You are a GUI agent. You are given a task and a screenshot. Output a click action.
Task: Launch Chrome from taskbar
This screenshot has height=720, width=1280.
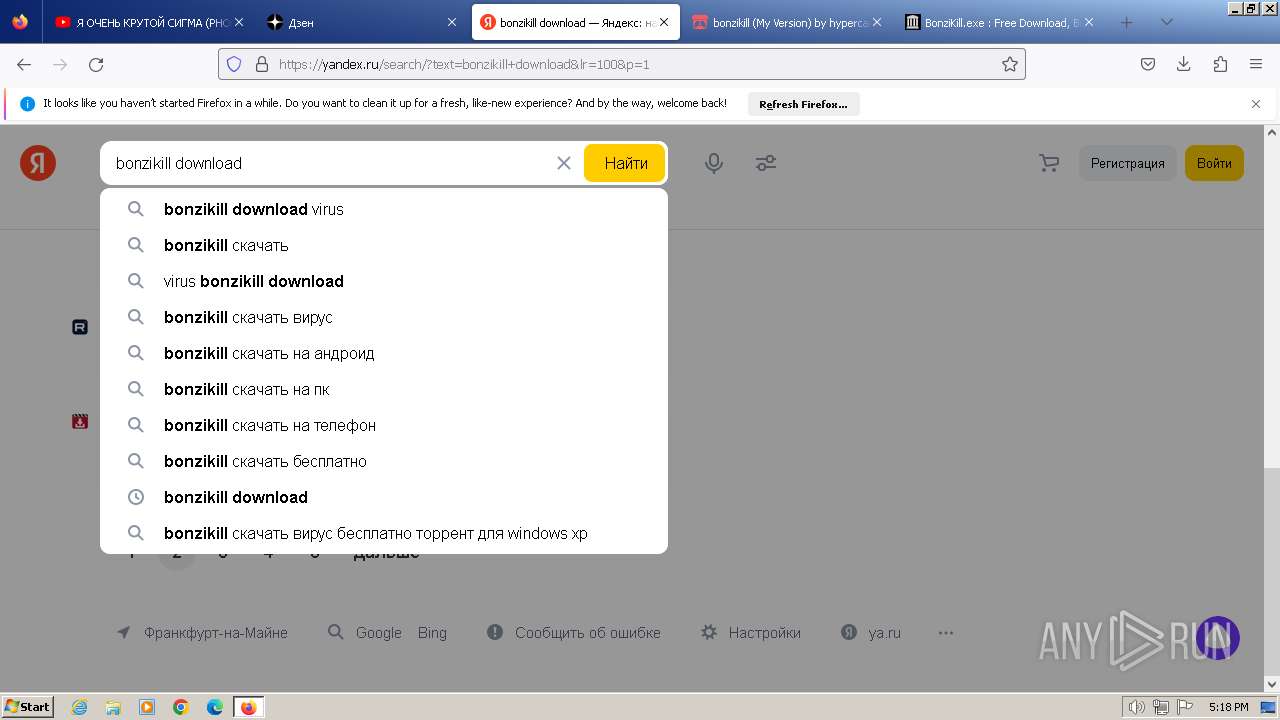click(181, 707)
